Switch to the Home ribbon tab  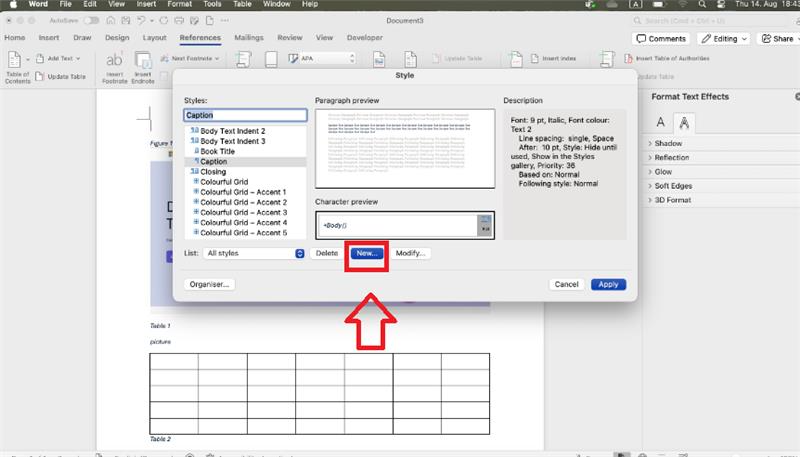pos(14,38)
